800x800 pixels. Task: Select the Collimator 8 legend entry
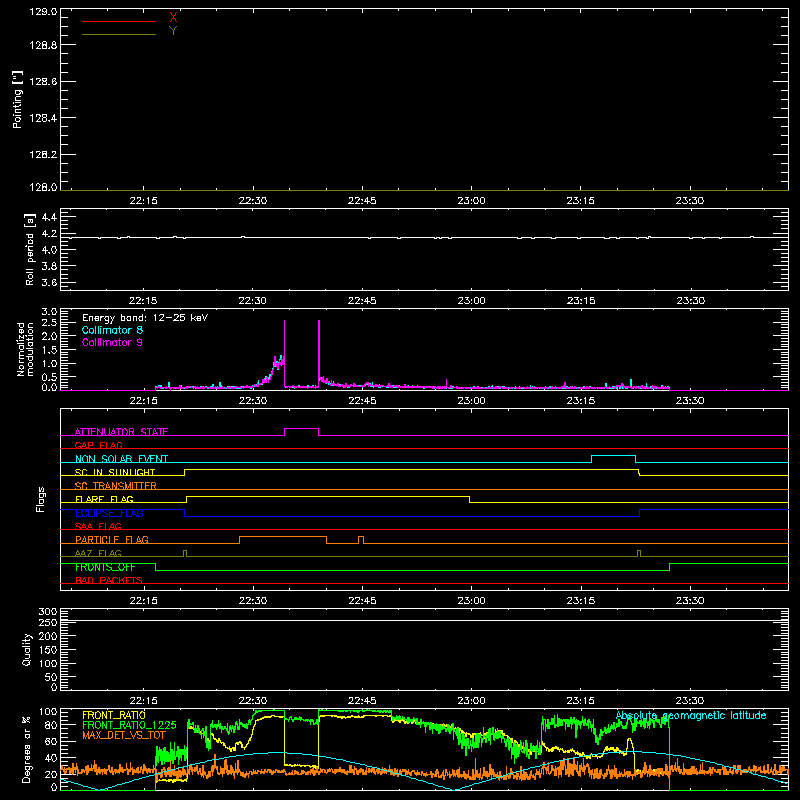click(112, 330)
